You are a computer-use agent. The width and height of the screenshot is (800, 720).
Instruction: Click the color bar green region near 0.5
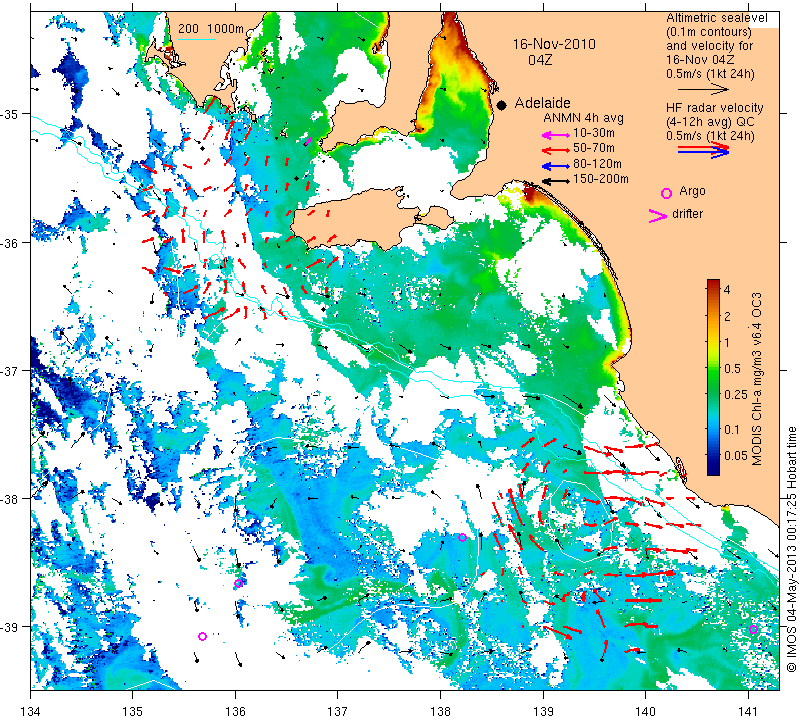pyautogui.click(x=713, y=368)
